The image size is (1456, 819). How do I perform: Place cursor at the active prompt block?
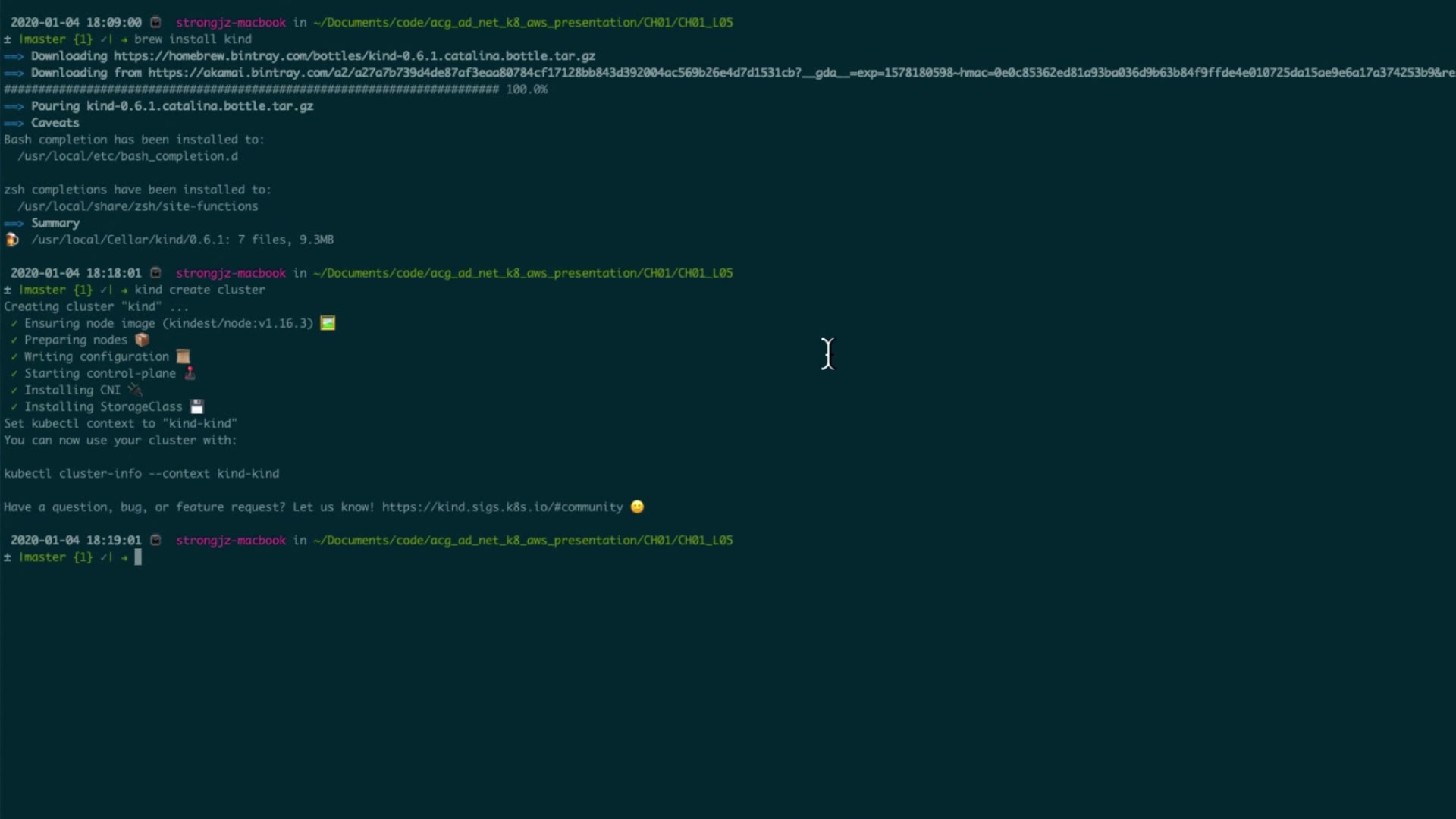[x=138, y=557]
